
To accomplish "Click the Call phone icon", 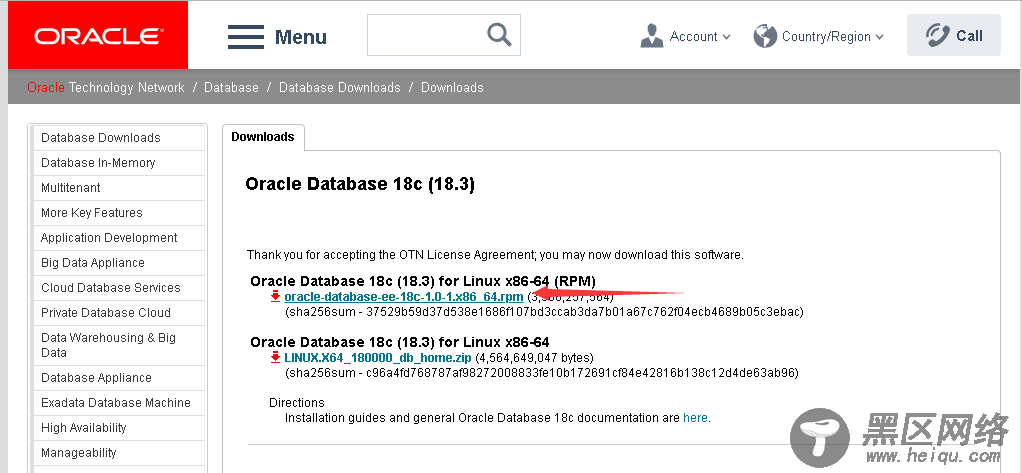I will (937, 35).
